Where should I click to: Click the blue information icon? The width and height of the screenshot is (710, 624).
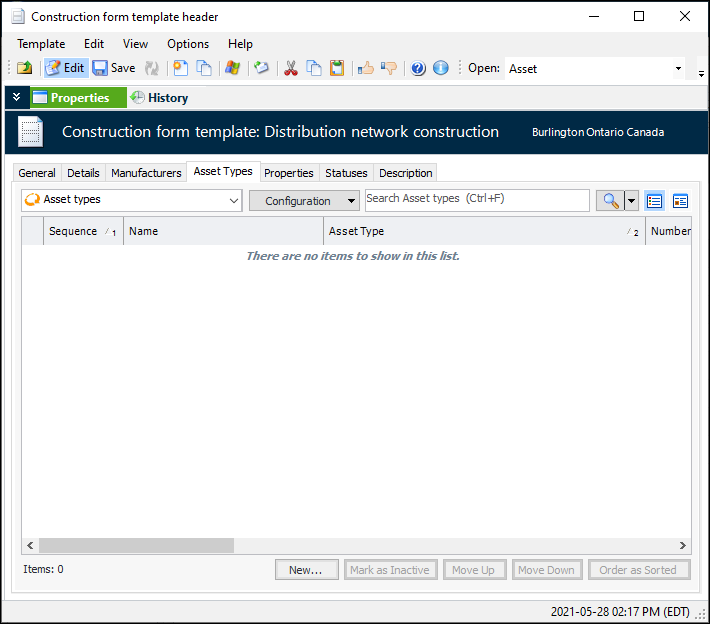point(441,68)
